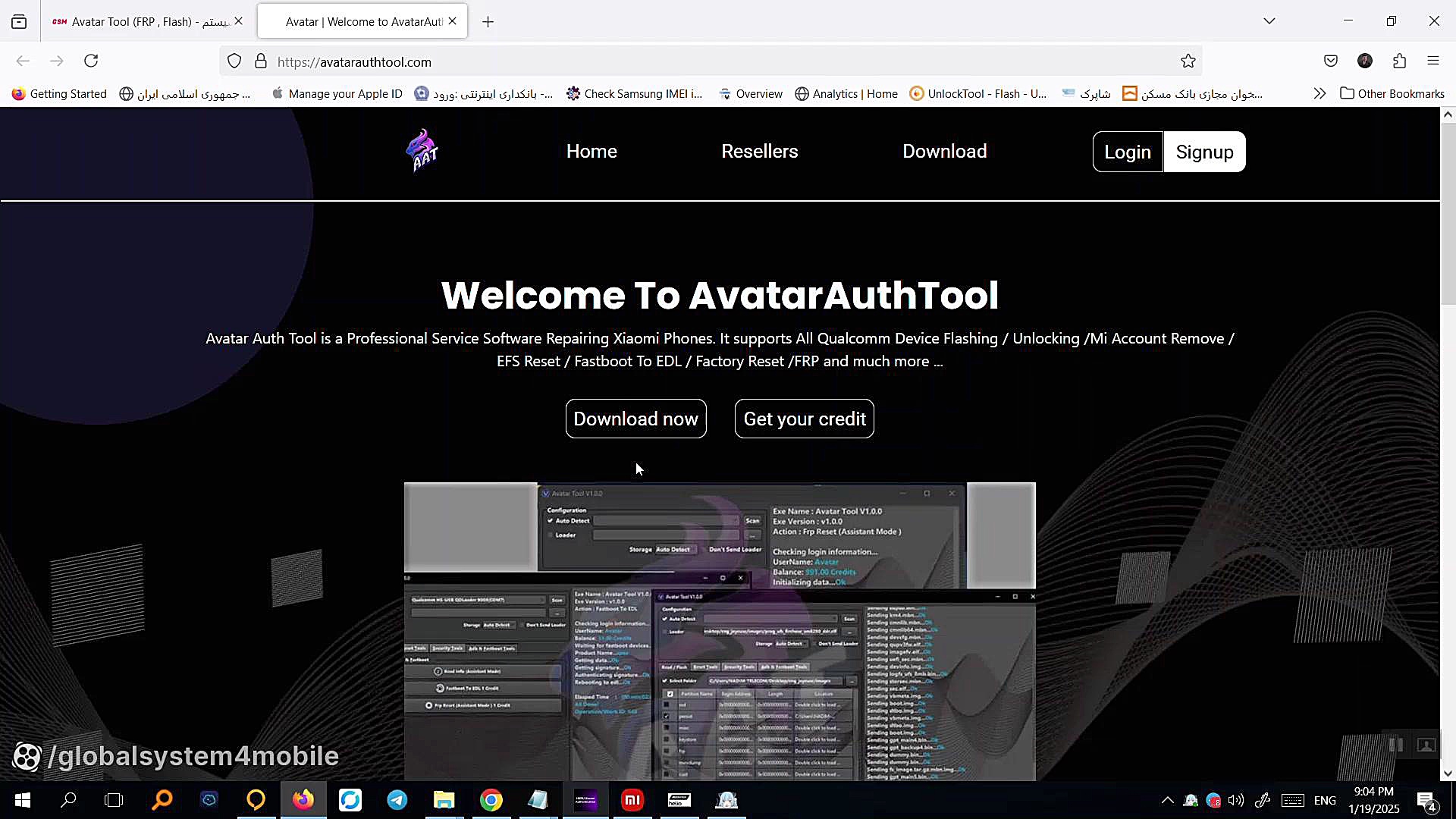Open Firefox hamburger application menu
The width and height of the screenshot is (1456, 819).
coord(1432,61)
